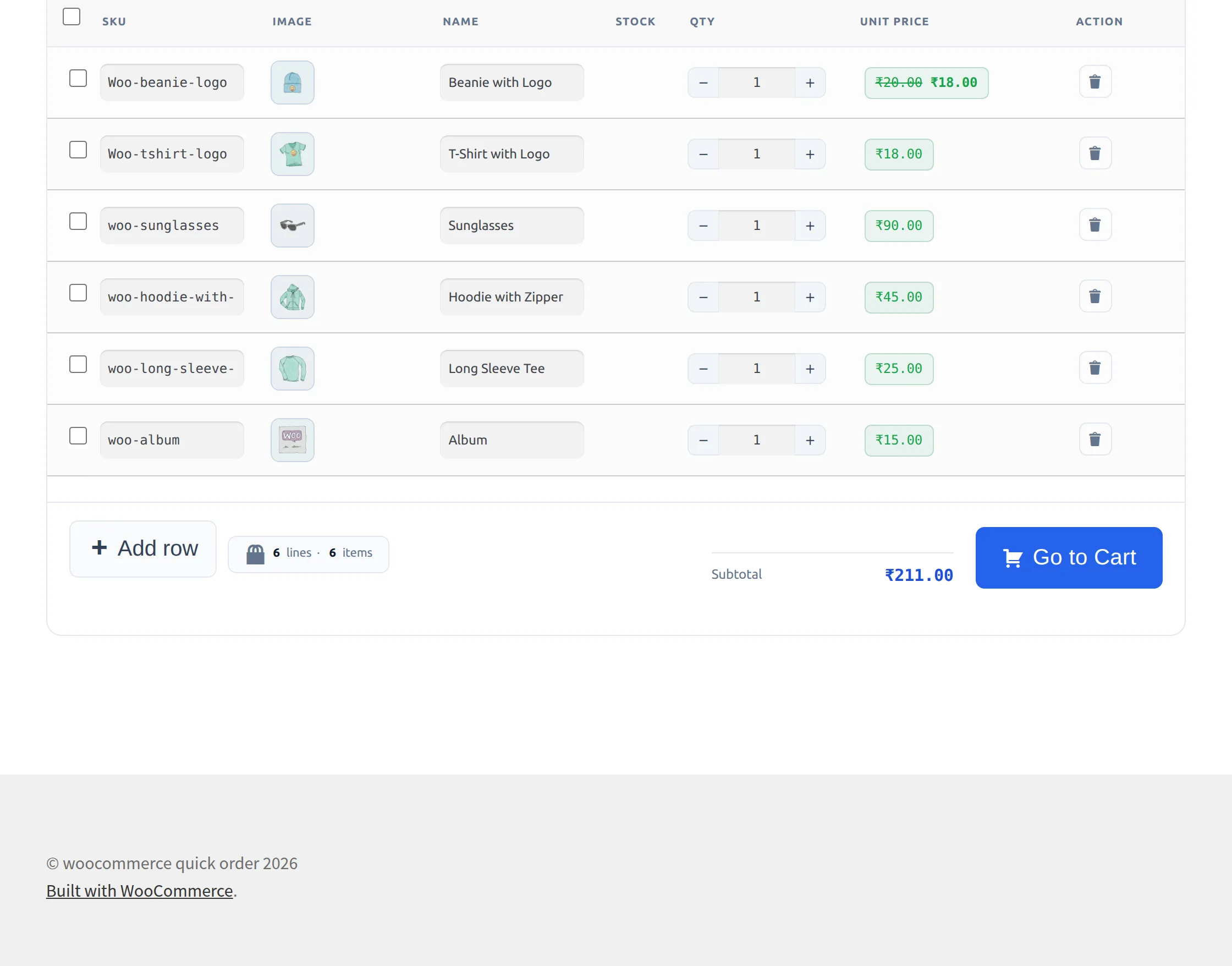Increase Long Sleeve Tee quantity
This screenshot has width=1232, height=966.
coord(810,369)
